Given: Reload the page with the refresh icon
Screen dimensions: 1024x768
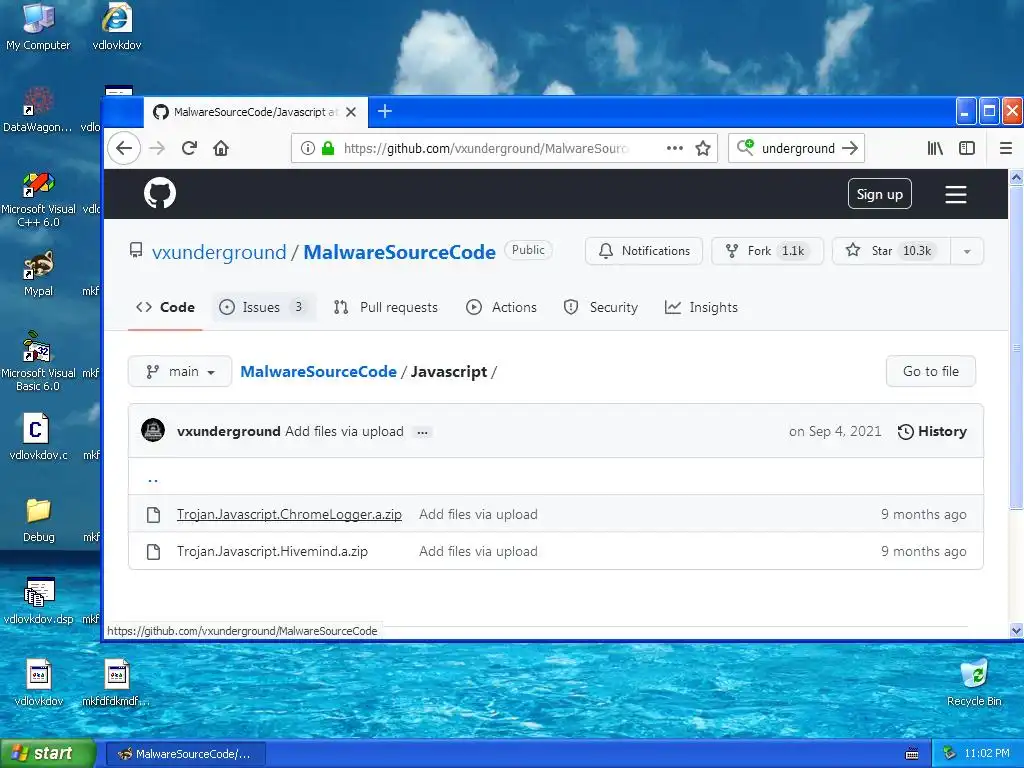Looking at the screenshot, I should click(189, 148).
